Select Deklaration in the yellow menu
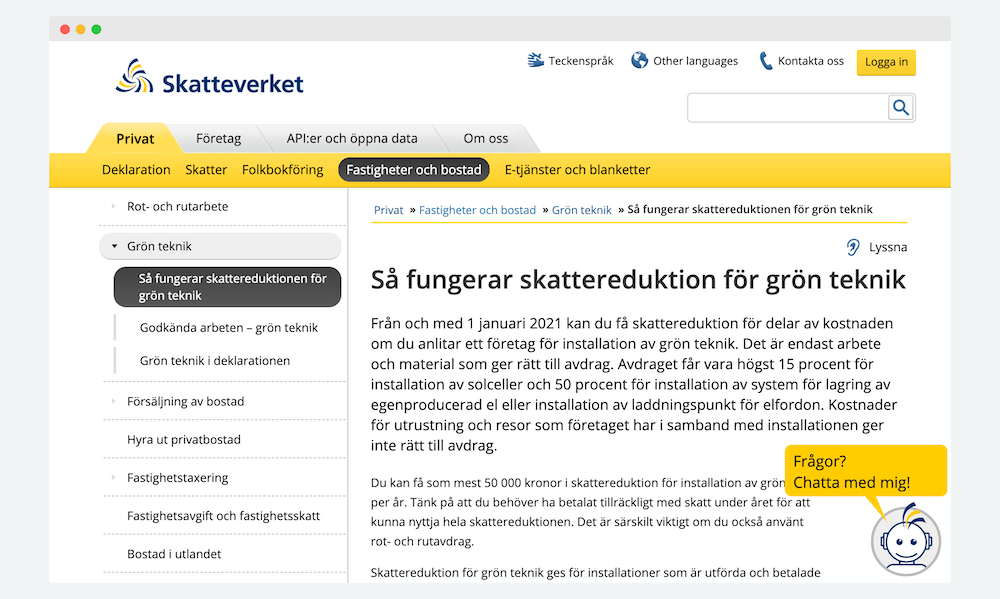The image size is (1000, 599). coord(136,170)
